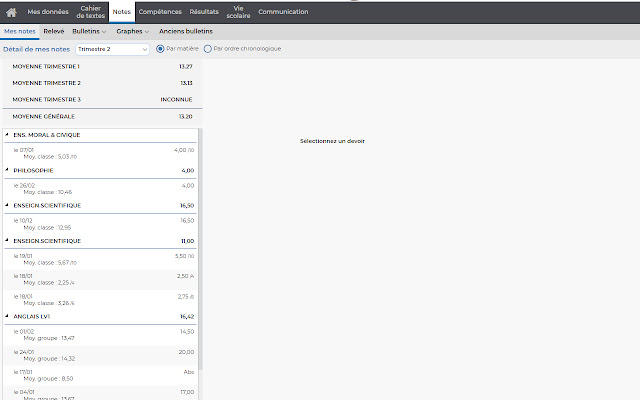This screenshot has width=640, height=400.
Task: Click the ENS. MORAL & CIVIQUE heading
Action: [47, 135]
